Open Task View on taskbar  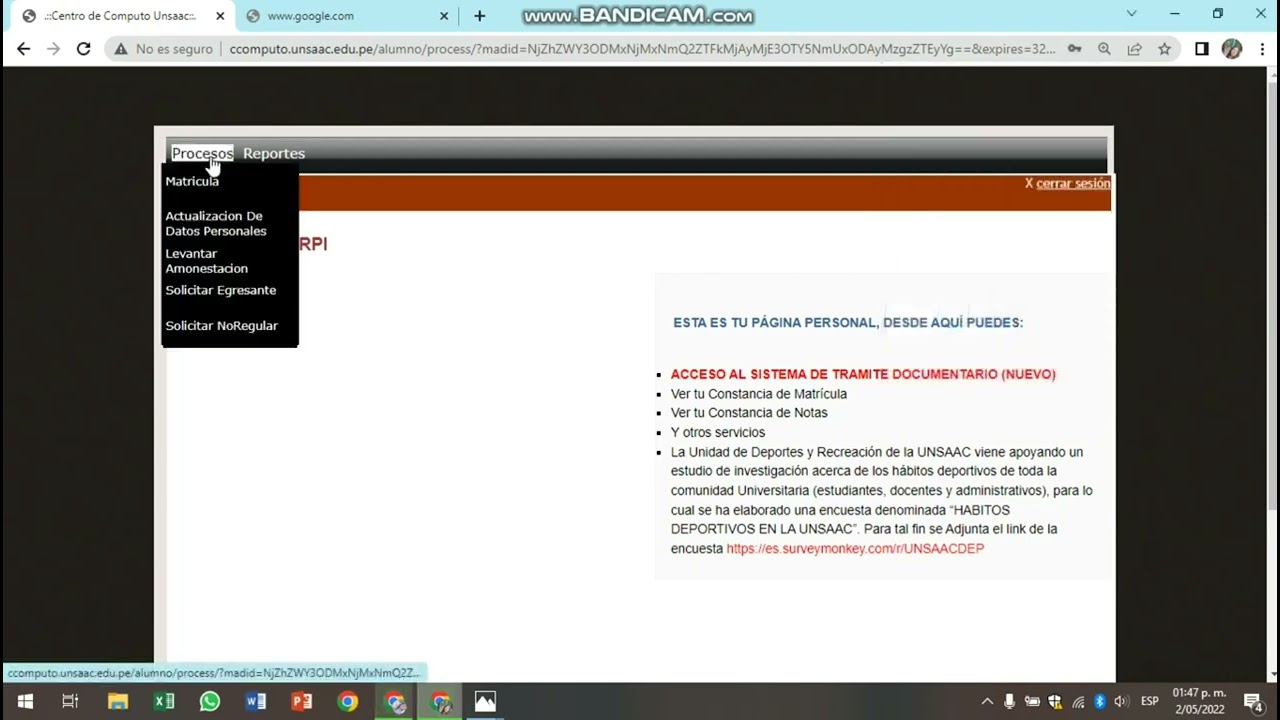click(x=70, y=701)
